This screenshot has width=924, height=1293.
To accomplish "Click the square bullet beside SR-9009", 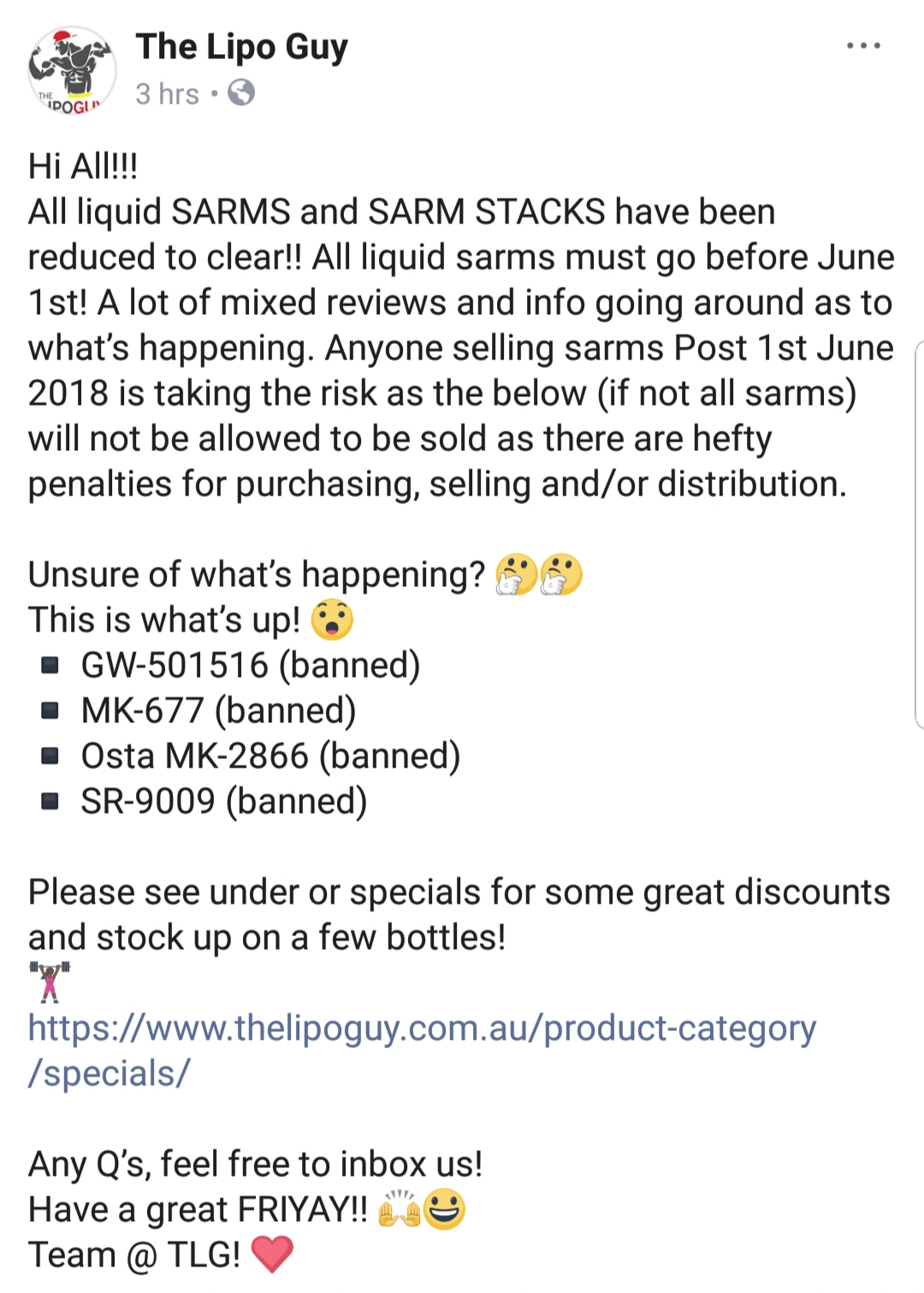I will click(x=50, y=801).
